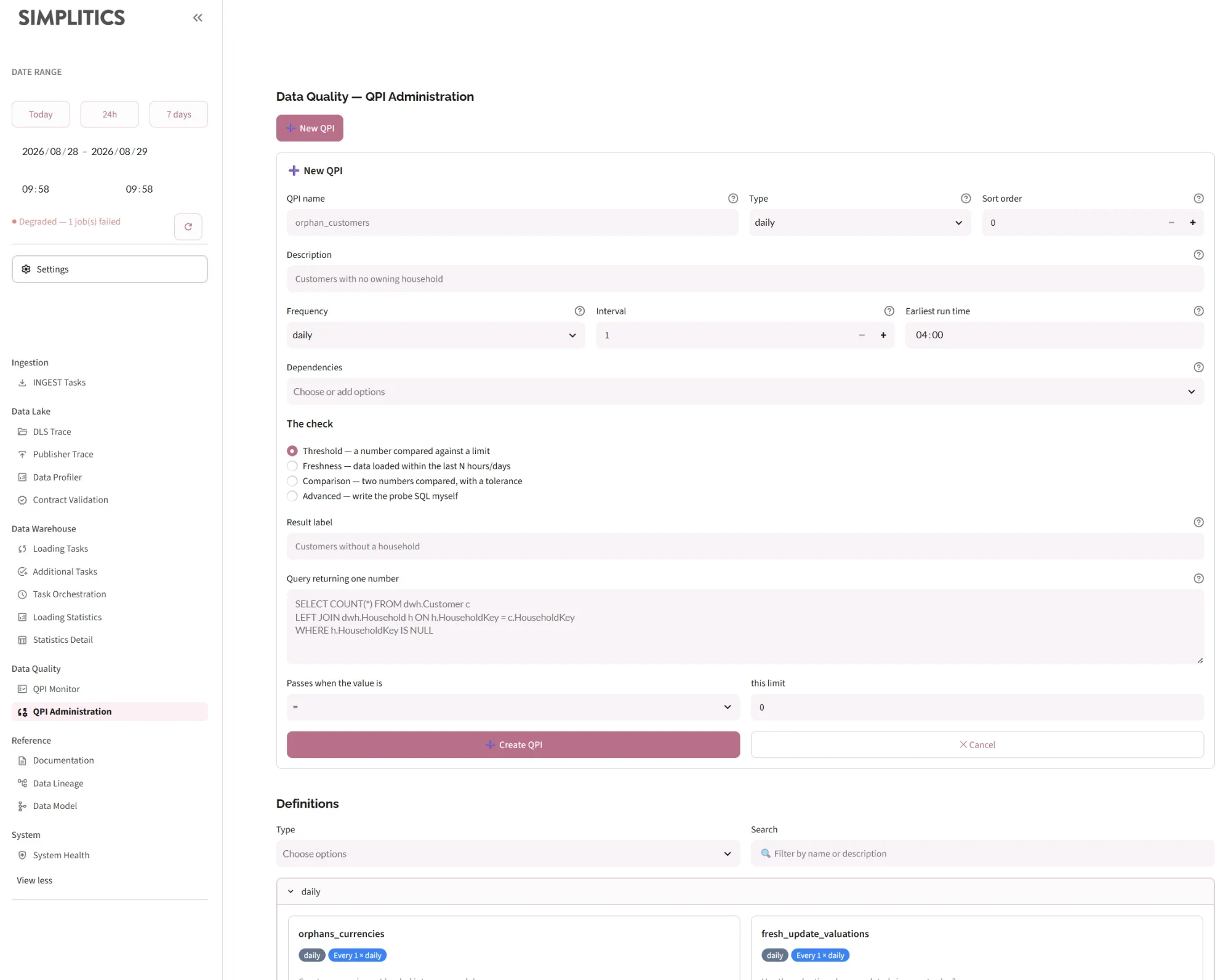Open the help icon for Sort order
1231x980 pixels.
1198,198
